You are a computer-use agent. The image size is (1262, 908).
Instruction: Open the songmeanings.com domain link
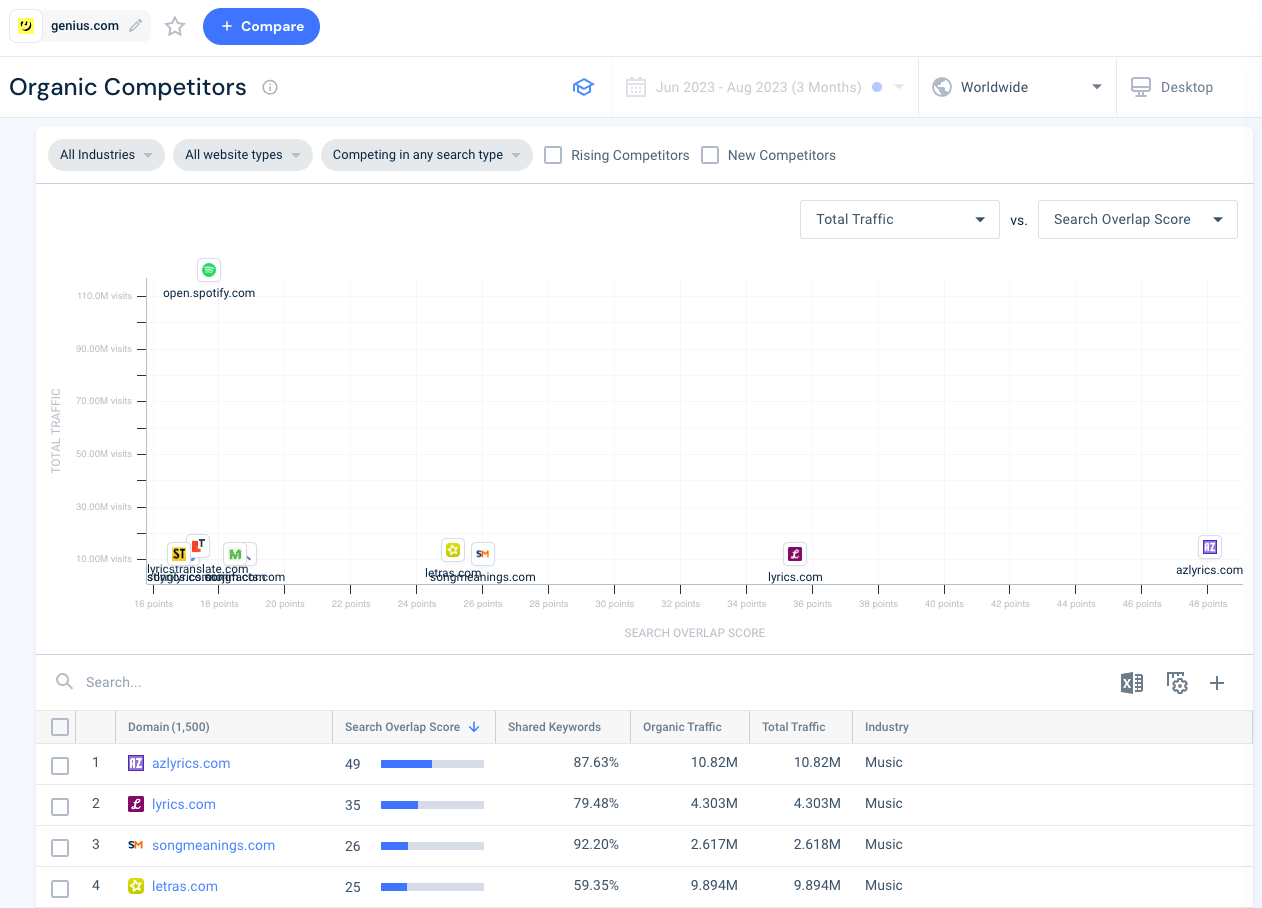click(x=213, y=845)
